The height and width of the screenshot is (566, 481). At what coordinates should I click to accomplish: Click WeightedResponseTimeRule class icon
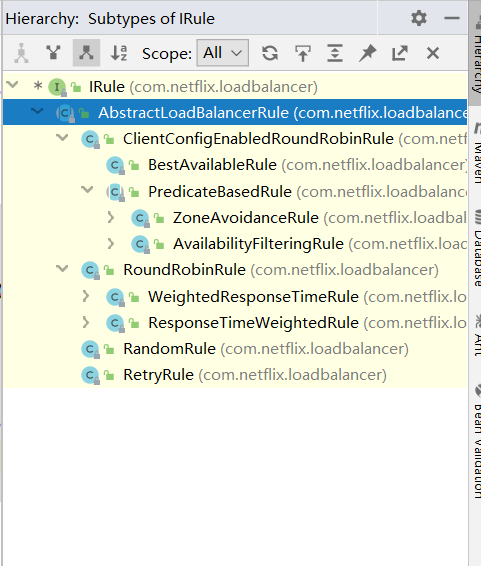tap(115, 297)
